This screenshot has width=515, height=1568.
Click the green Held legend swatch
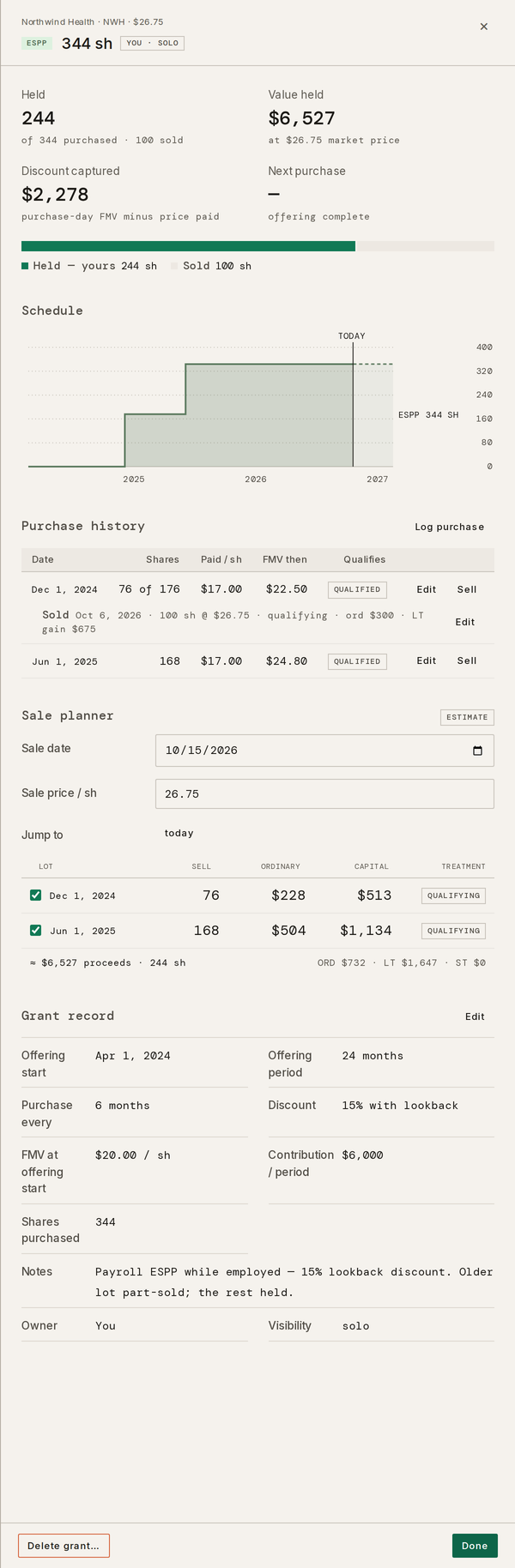pyautogui.click(x=25, y=266)
